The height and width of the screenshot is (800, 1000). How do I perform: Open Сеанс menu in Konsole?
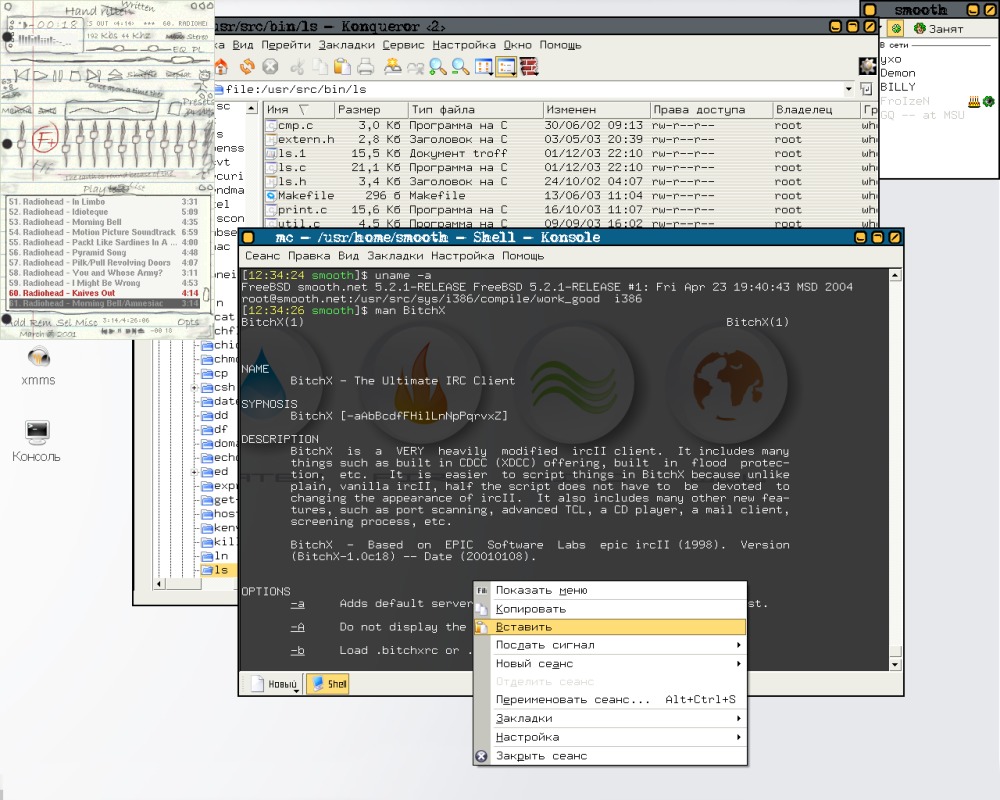click(x=262, y=256)
